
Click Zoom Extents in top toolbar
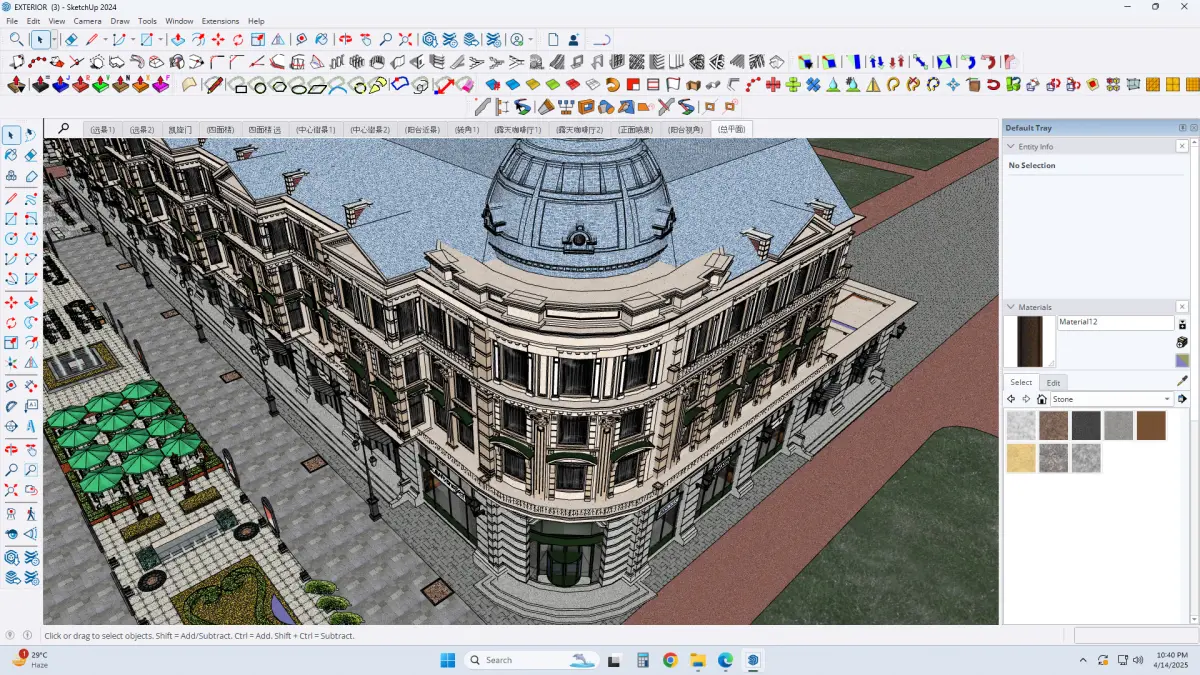(405, 40)
